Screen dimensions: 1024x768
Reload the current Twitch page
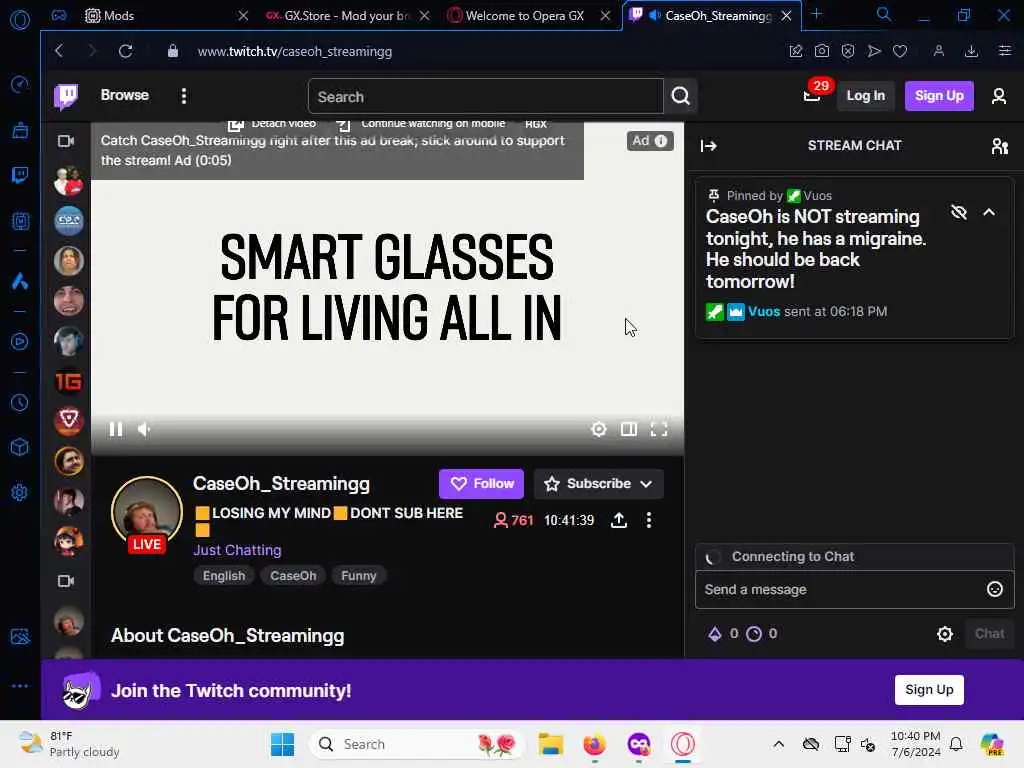tap(125, 51)
